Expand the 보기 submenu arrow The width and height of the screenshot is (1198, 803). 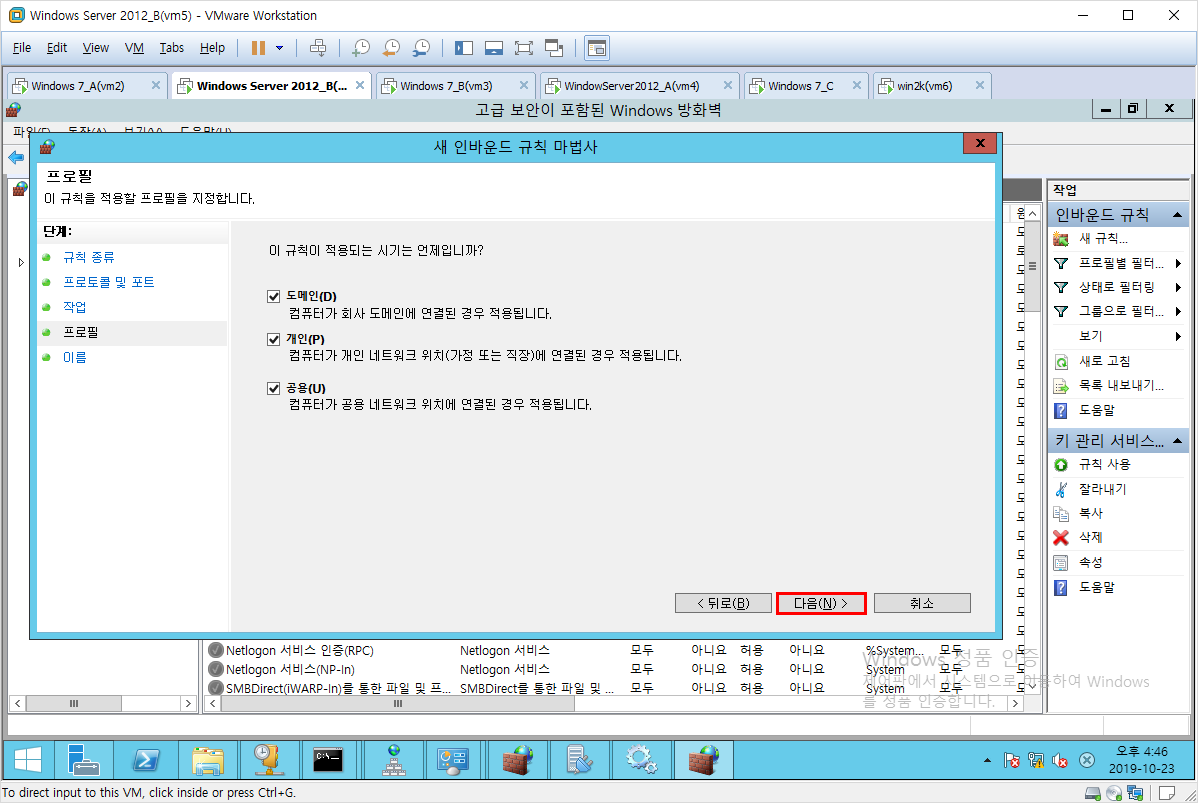(1178, 336)
